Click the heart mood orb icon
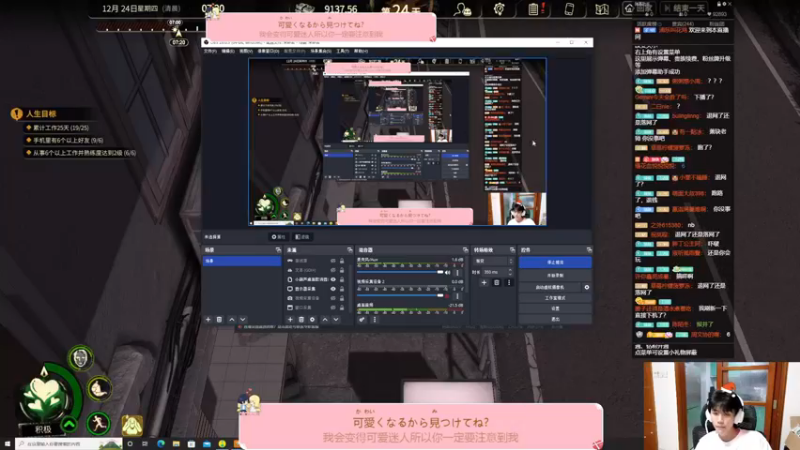 point(45,396)
